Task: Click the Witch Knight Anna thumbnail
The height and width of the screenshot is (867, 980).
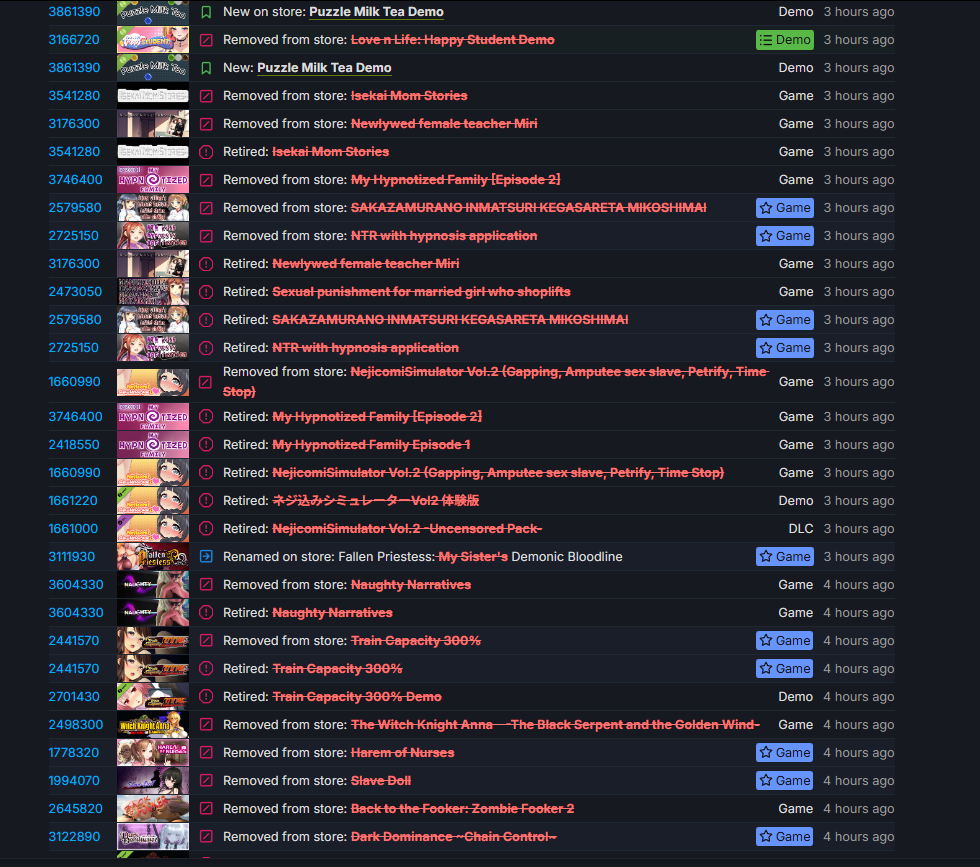Action: tap(152, 725)
